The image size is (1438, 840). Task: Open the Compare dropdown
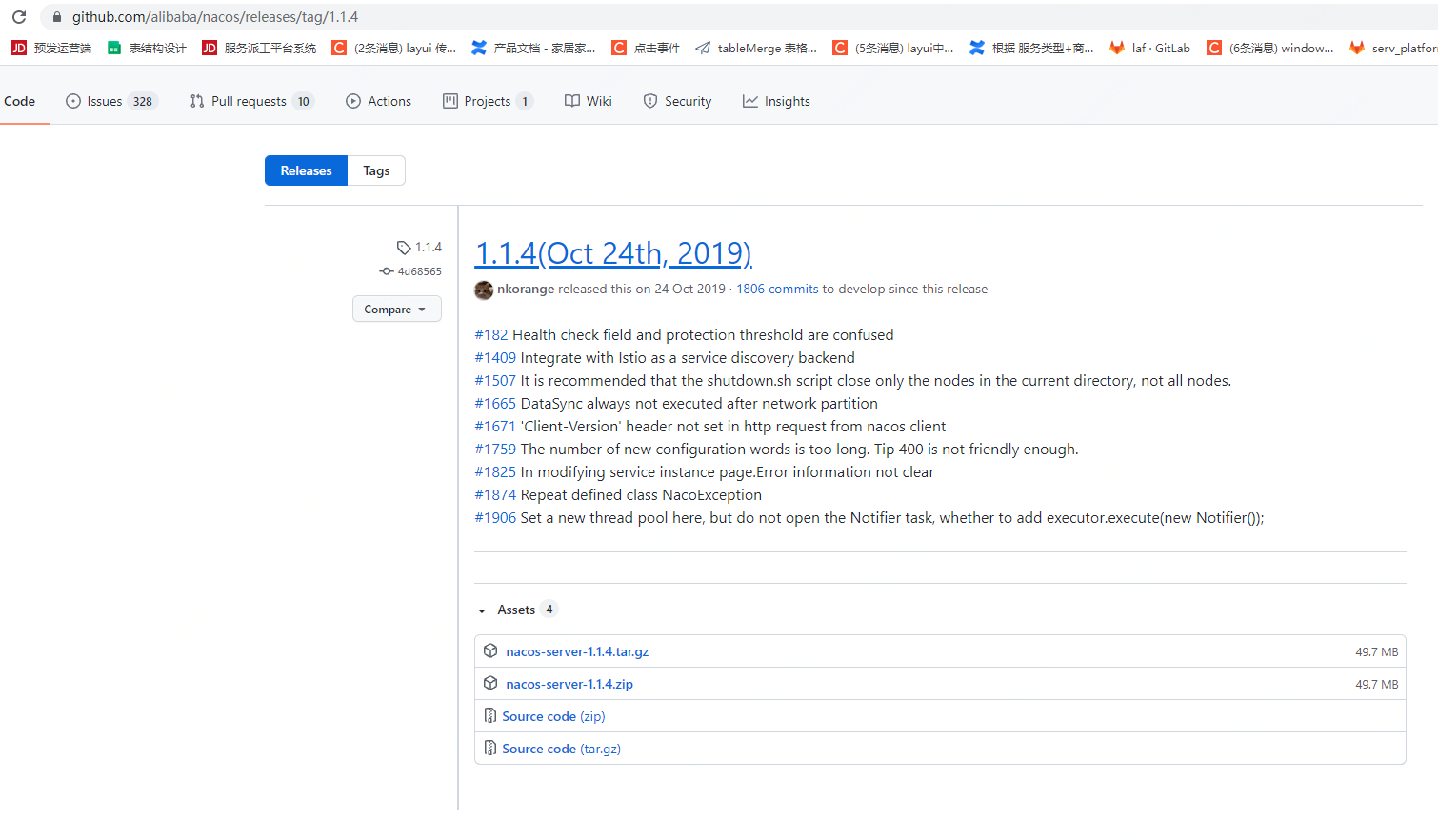coord(396,309)
